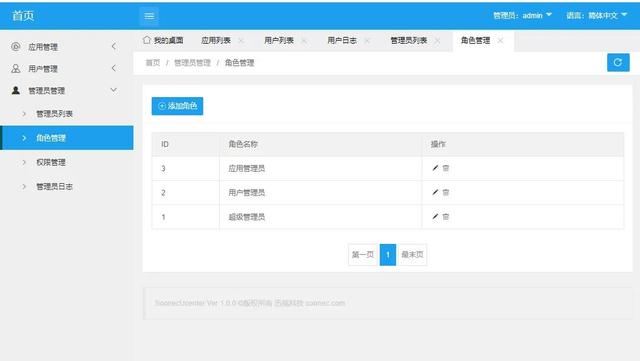Go to 最末页 in pagination
The image size is (640, 361).
pos(412,254)
